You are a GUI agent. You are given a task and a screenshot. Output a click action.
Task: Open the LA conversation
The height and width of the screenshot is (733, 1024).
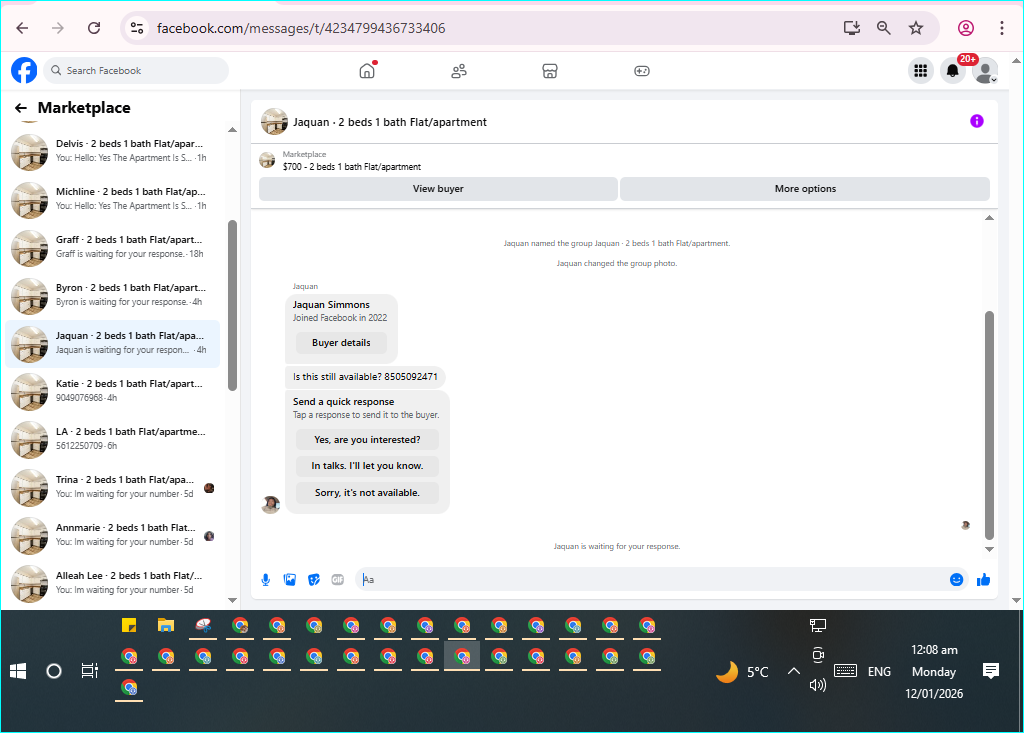(x=112, y=439)
